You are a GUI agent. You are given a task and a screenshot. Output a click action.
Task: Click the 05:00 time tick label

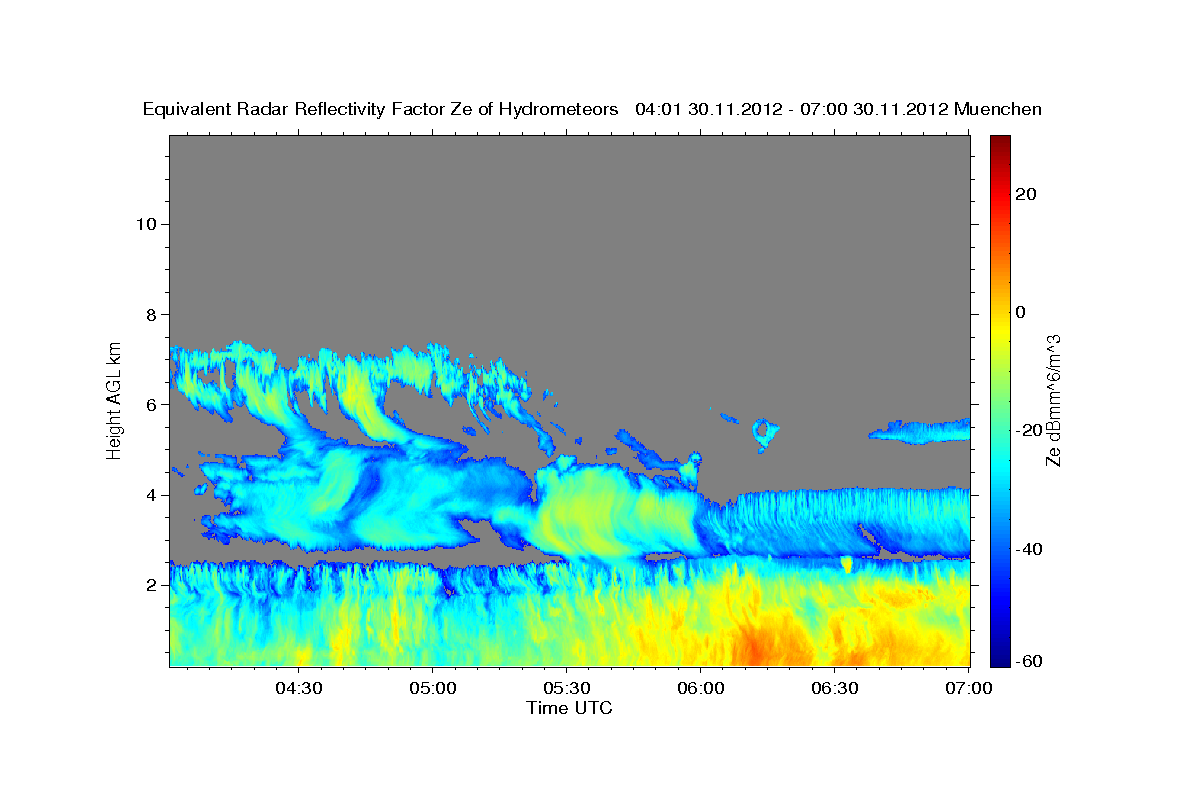click(x=432, y=688)
